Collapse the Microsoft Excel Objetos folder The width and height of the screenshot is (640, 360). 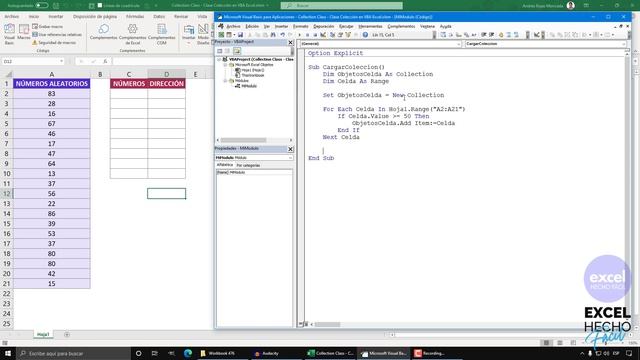[x=225, y=65]
